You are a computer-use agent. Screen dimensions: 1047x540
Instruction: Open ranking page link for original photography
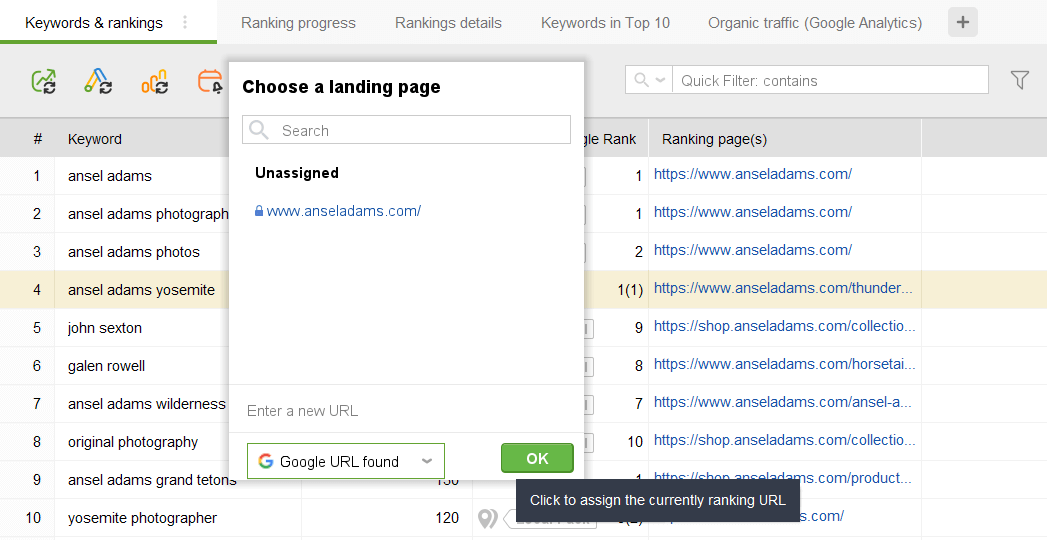point(785,441)
